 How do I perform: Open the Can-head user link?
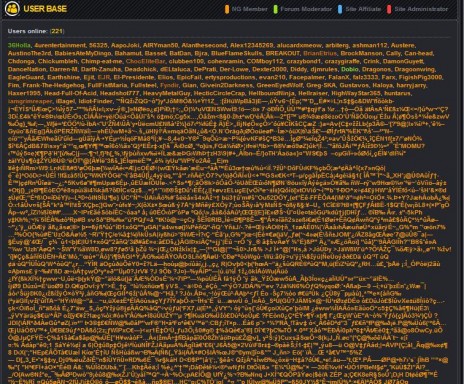pos(419,53)
